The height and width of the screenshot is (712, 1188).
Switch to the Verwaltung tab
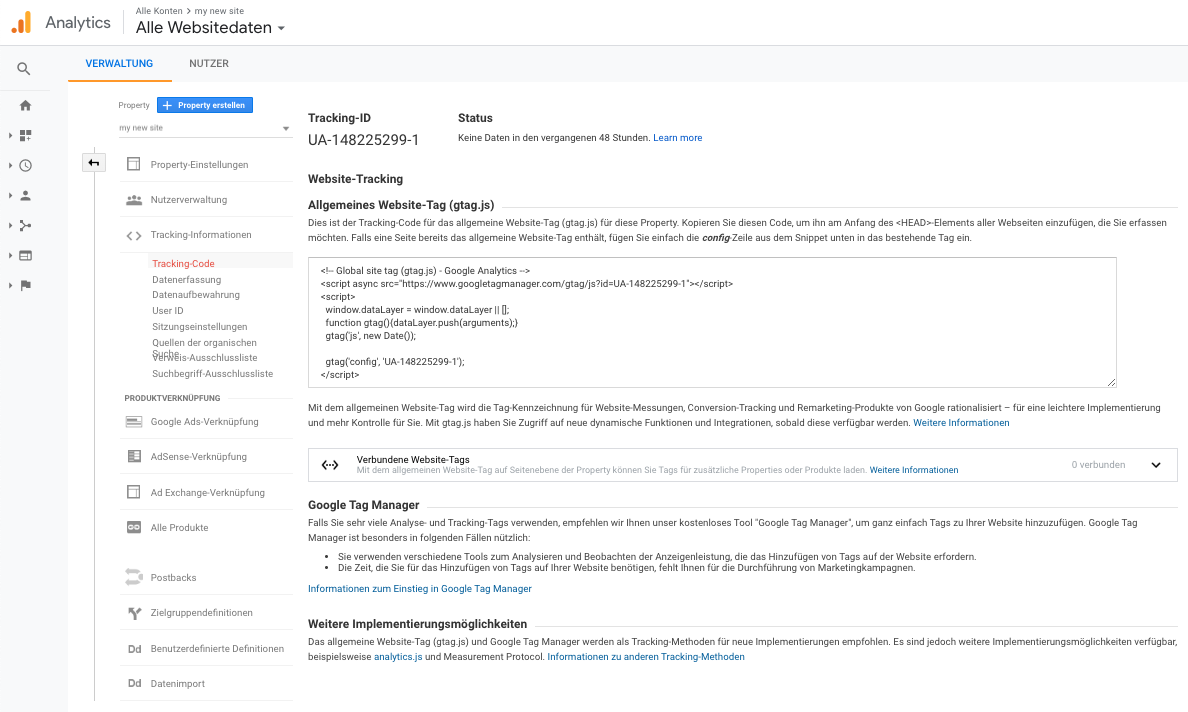point(119,64)
